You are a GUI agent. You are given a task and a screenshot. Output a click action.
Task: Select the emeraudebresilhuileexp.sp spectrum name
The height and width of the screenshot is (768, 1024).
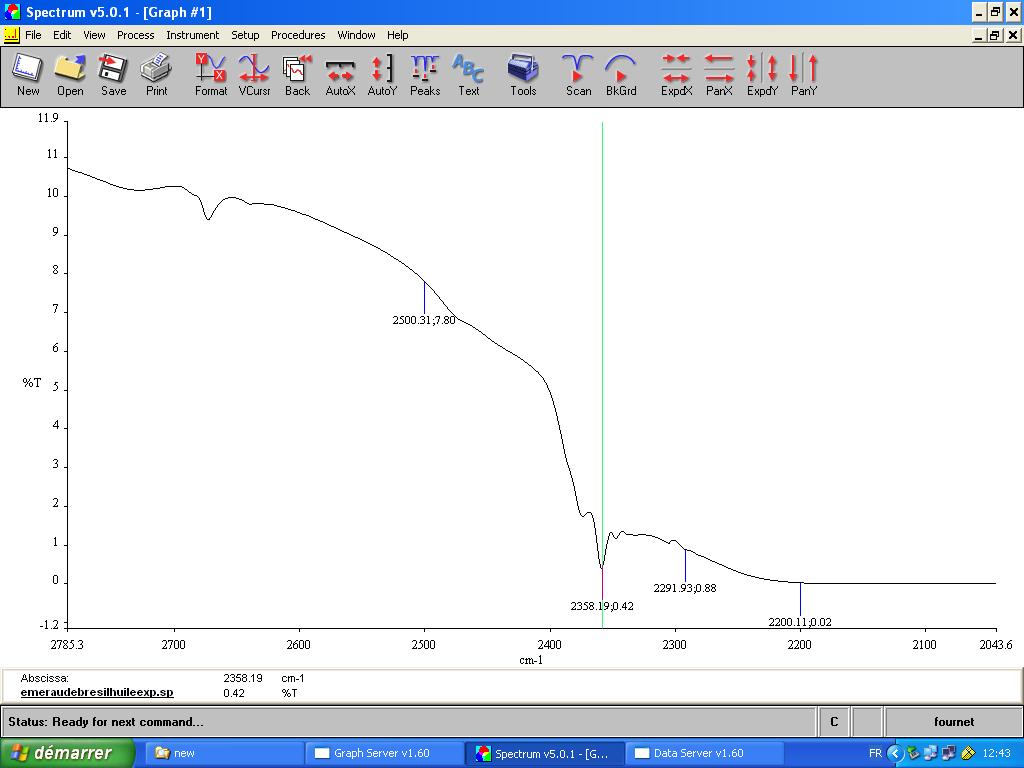(x=97, y=692)
